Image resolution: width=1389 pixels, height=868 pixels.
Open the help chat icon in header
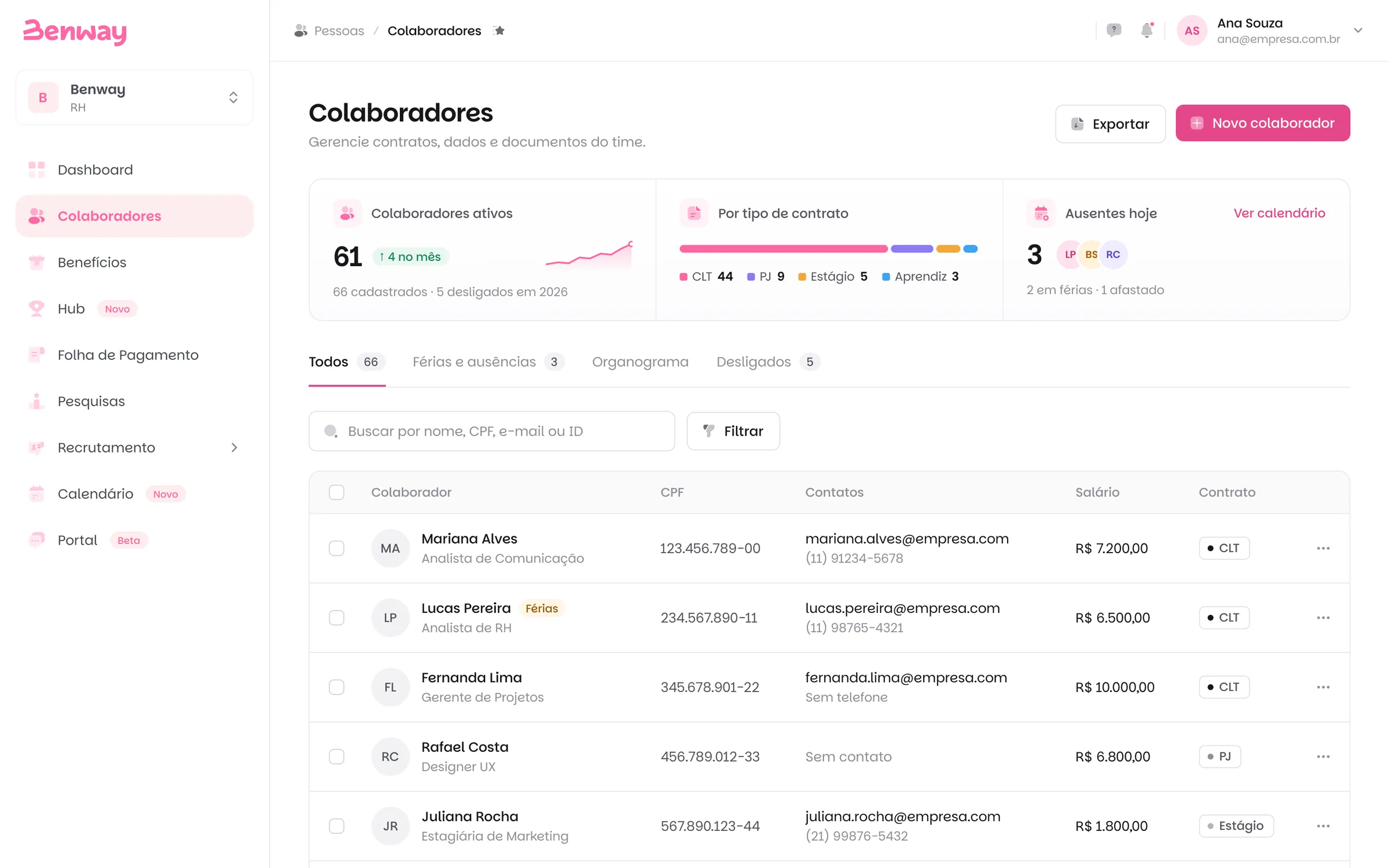1114,30
